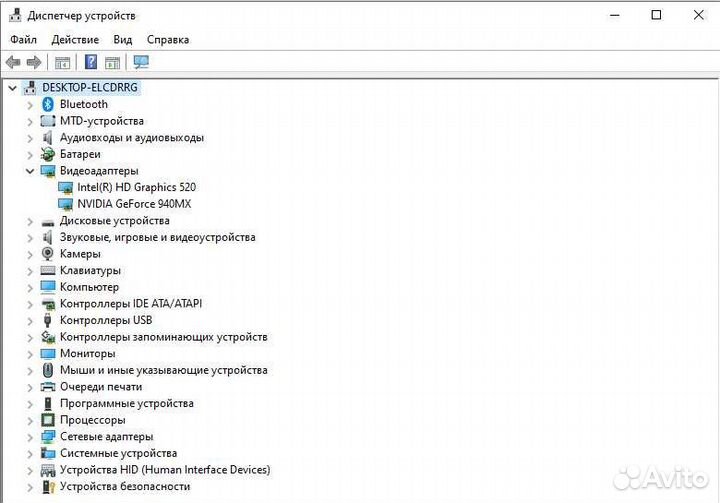Open the Действие menu
The image size is (720, 503).
75,40
